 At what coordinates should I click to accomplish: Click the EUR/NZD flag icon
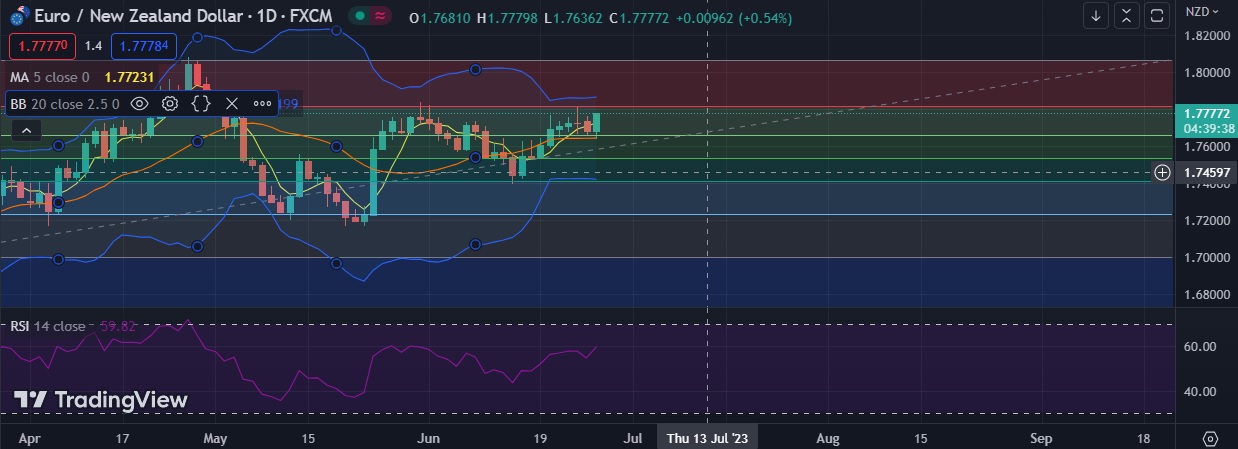point(17,16)
